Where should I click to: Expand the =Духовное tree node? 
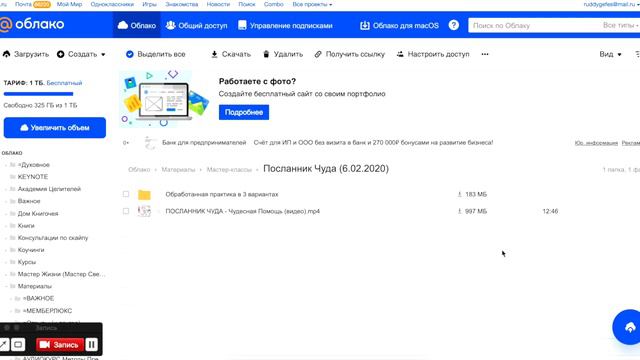(x=6, y=164)
